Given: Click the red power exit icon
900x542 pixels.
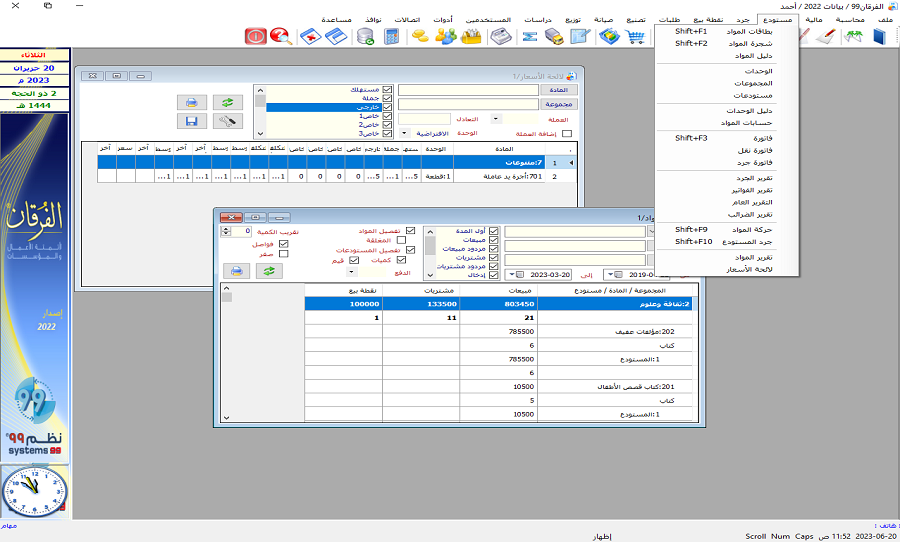Looking at the screenshot, I should pos(256,37).
